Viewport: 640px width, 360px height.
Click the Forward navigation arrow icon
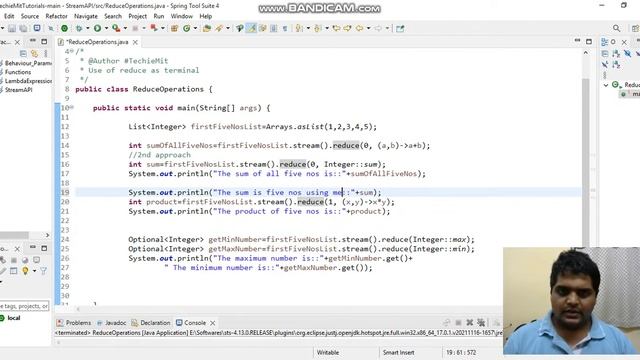tap(378, 28)
